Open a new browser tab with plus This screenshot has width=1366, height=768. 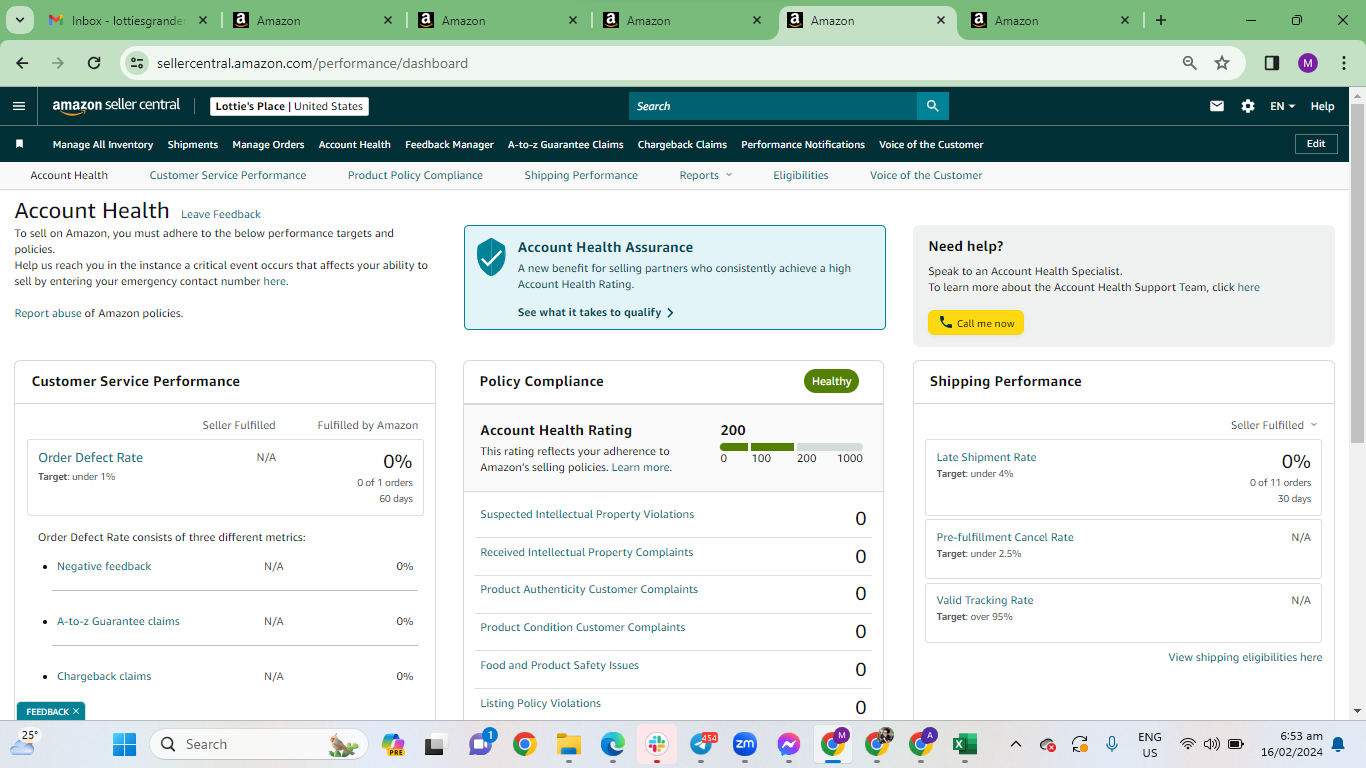(1160, 20)
